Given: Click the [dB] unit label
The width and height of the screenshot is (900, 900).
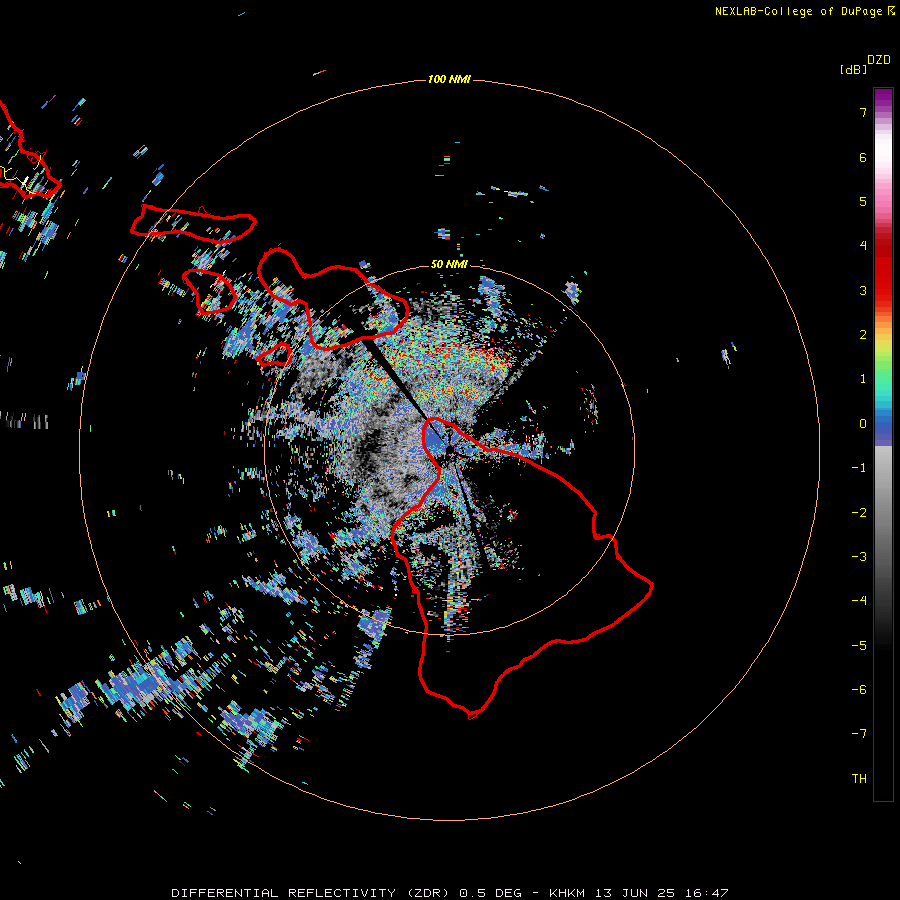Looking at the screenshot, I should click(x=854, y=69).
